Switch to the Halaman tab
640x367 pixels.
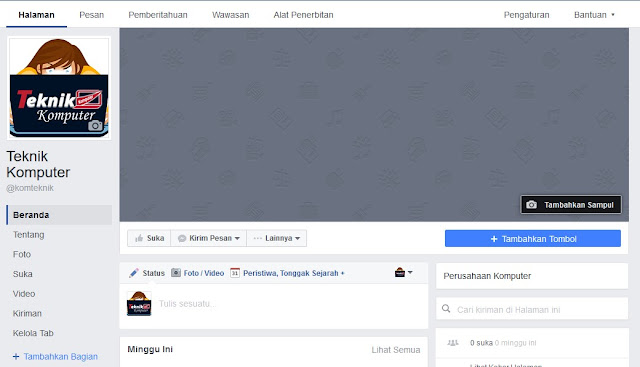[36, 15]
